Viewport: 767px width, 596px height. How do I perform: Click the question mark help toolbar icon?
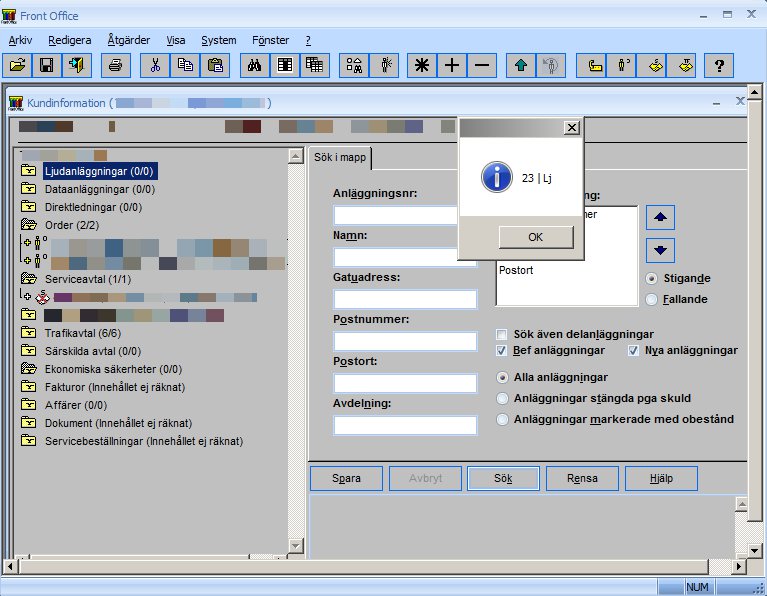718,66
